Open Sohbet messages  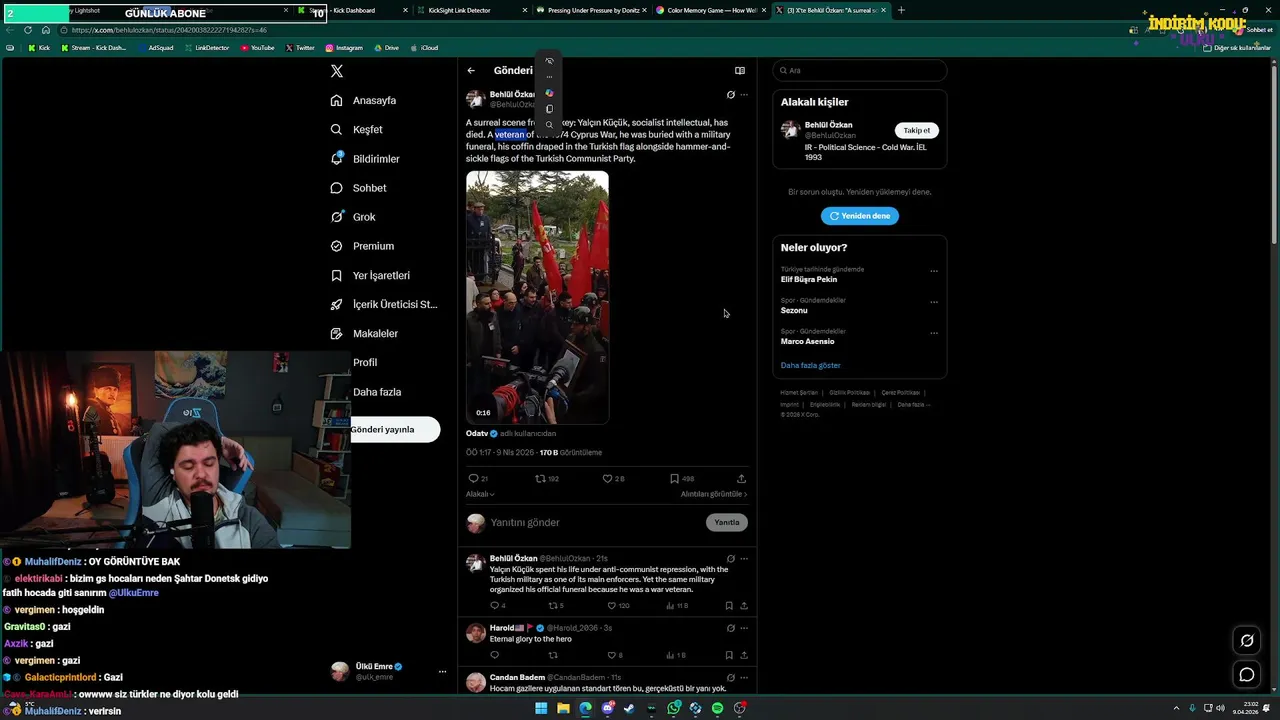click(358, 188)
